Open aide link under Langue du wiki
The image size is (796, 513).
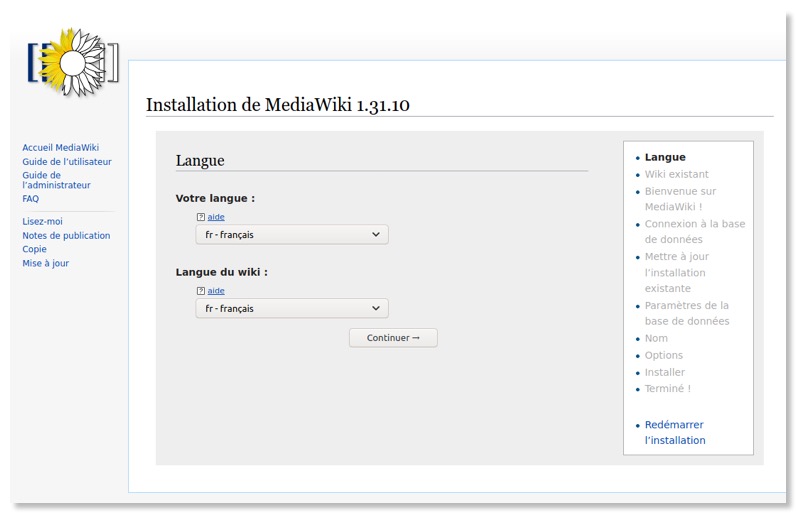(216, 291)
